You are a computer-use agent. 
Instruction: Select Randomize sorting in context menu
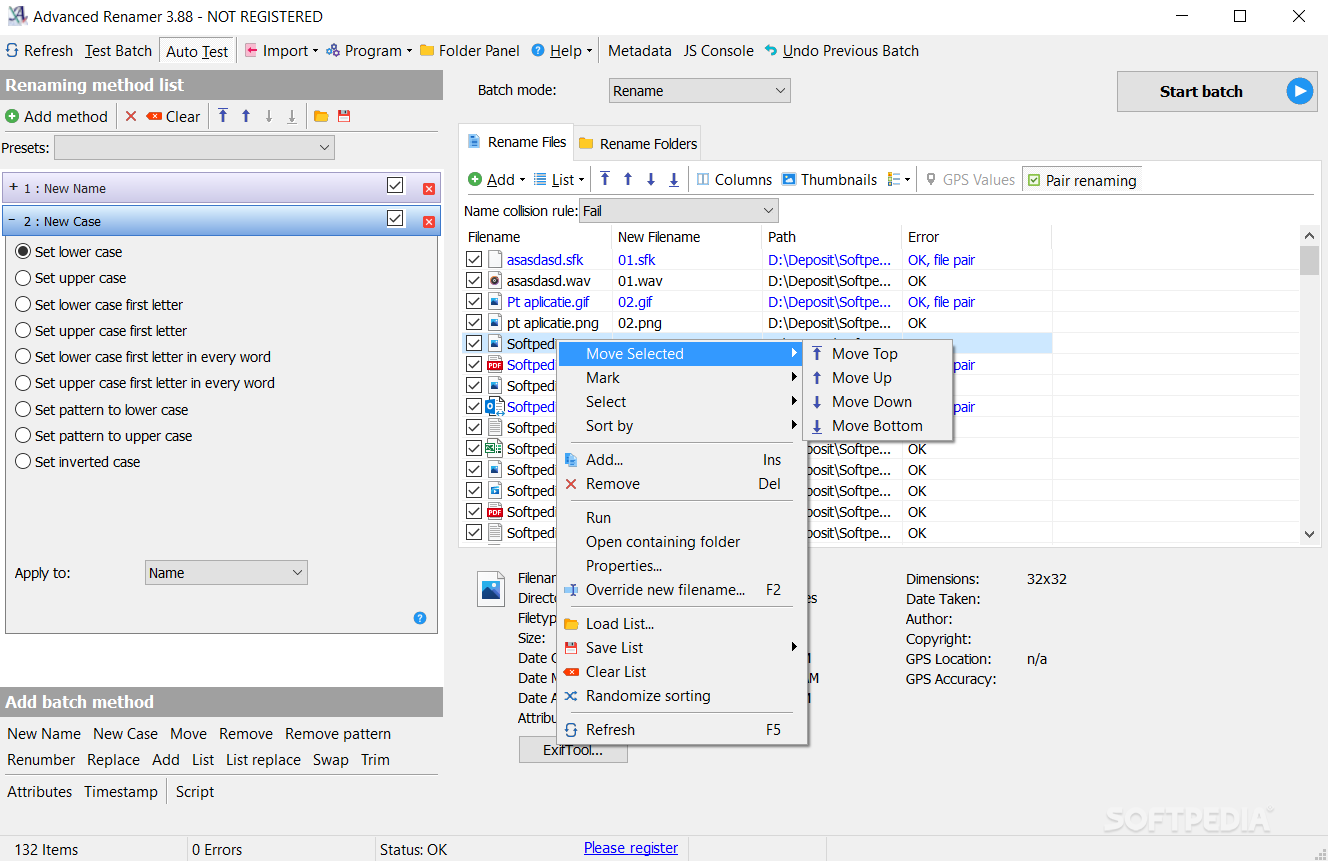648,696
